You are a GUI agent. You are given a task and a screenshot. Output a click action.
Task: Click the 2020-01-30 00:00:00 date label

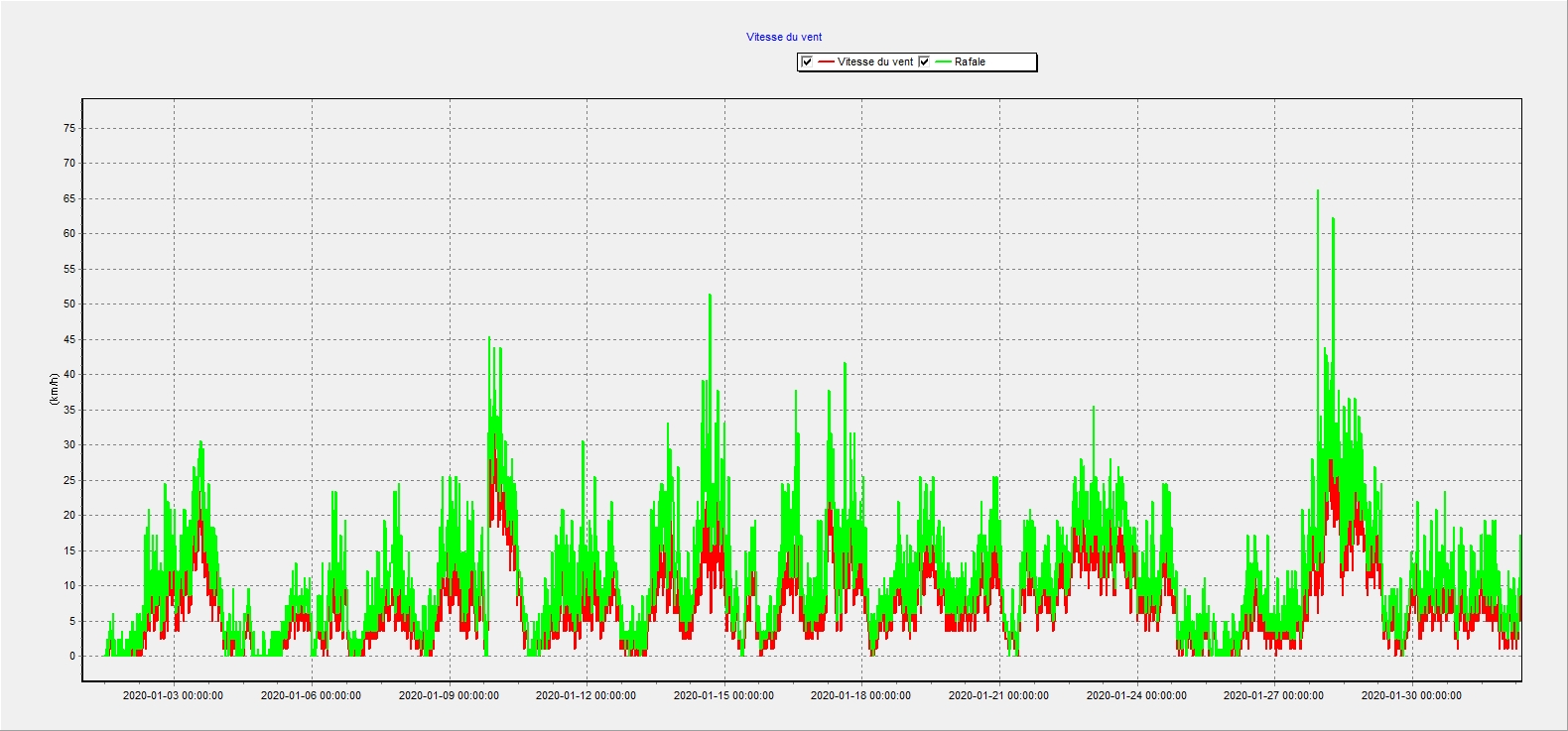coord(1411,695)
